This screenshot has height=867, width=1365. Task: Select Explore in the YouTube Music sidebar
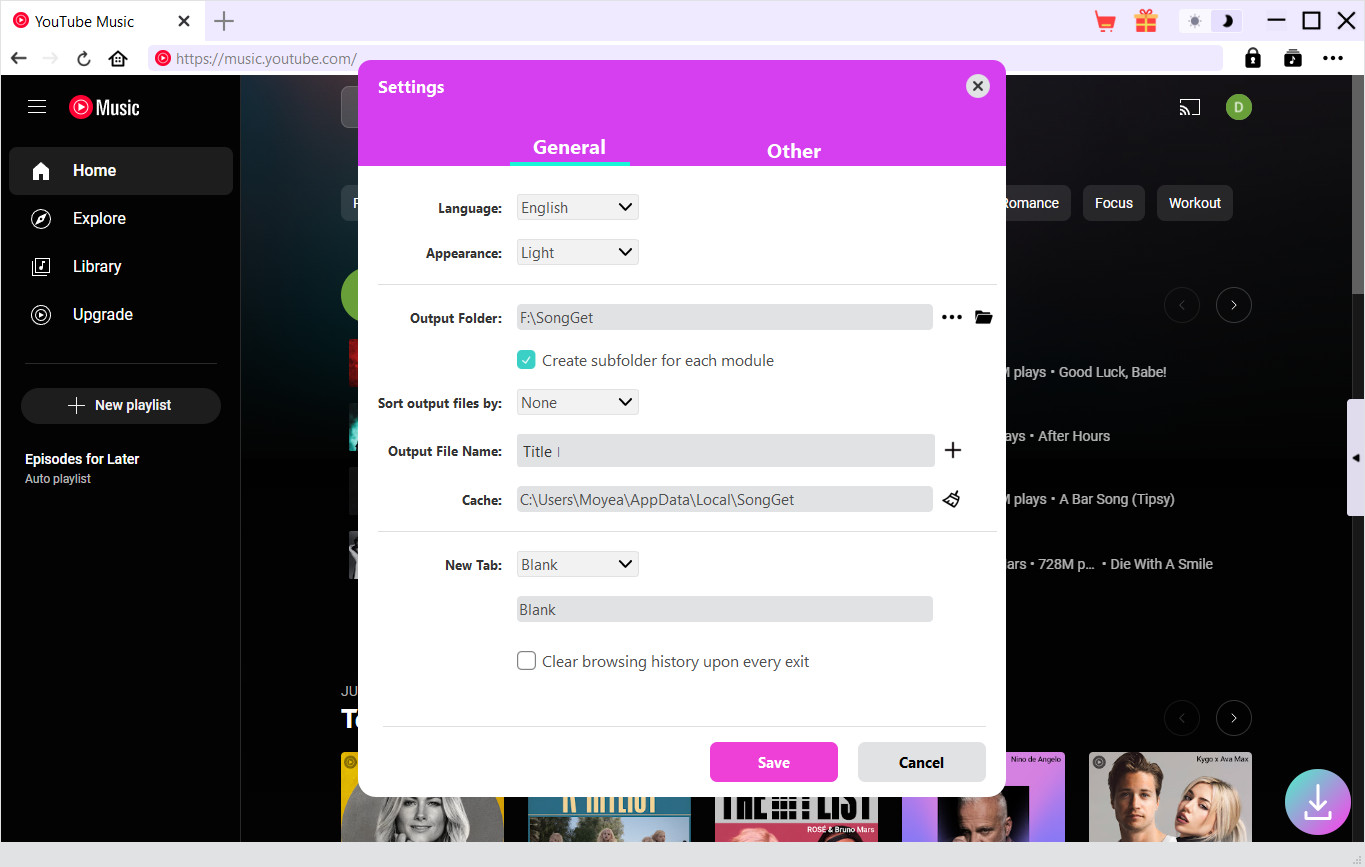[x=99, y=218]
